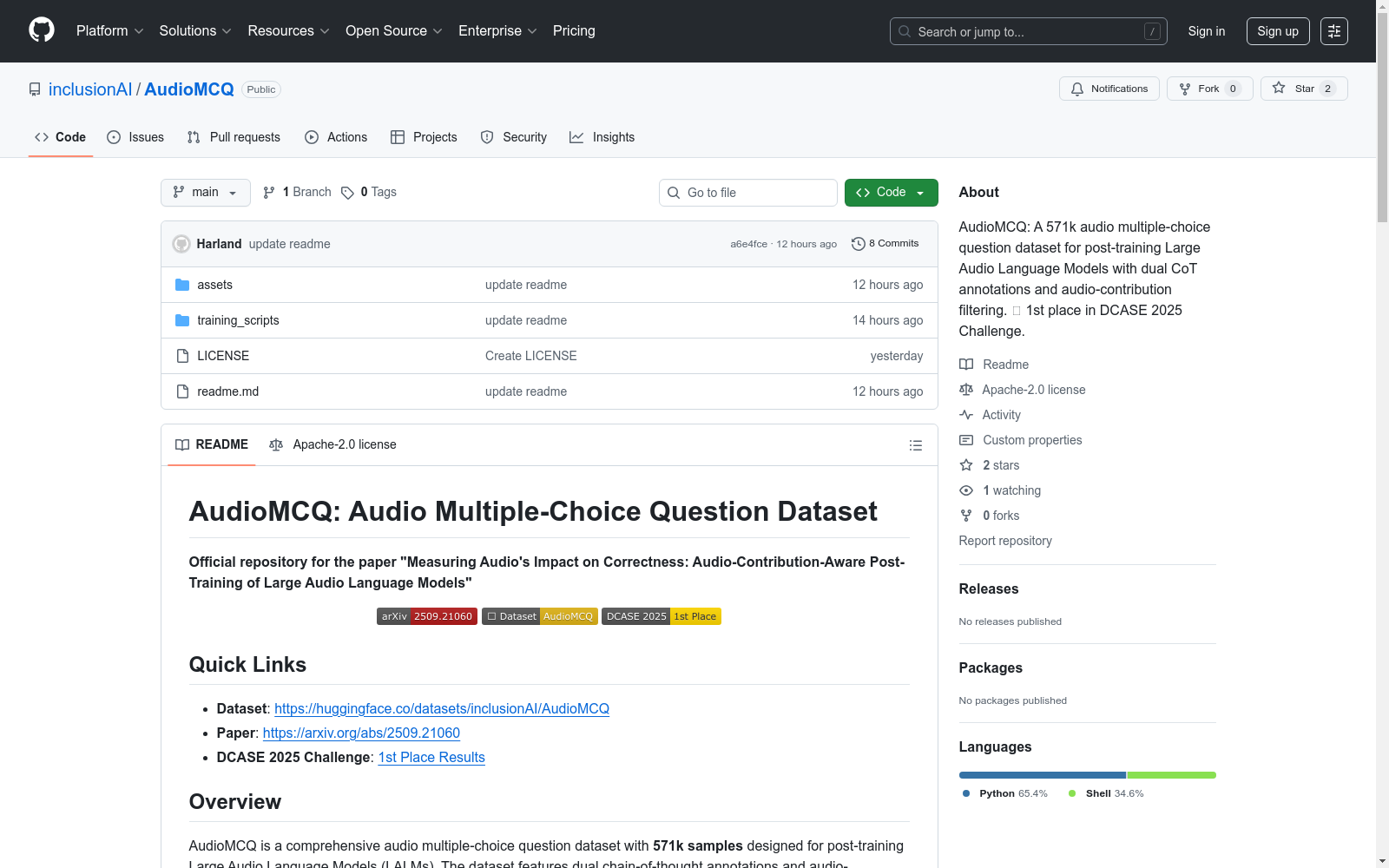The image size is (1389, 868).
Task: Expand the Solutions menu
Action: point(195,31)
